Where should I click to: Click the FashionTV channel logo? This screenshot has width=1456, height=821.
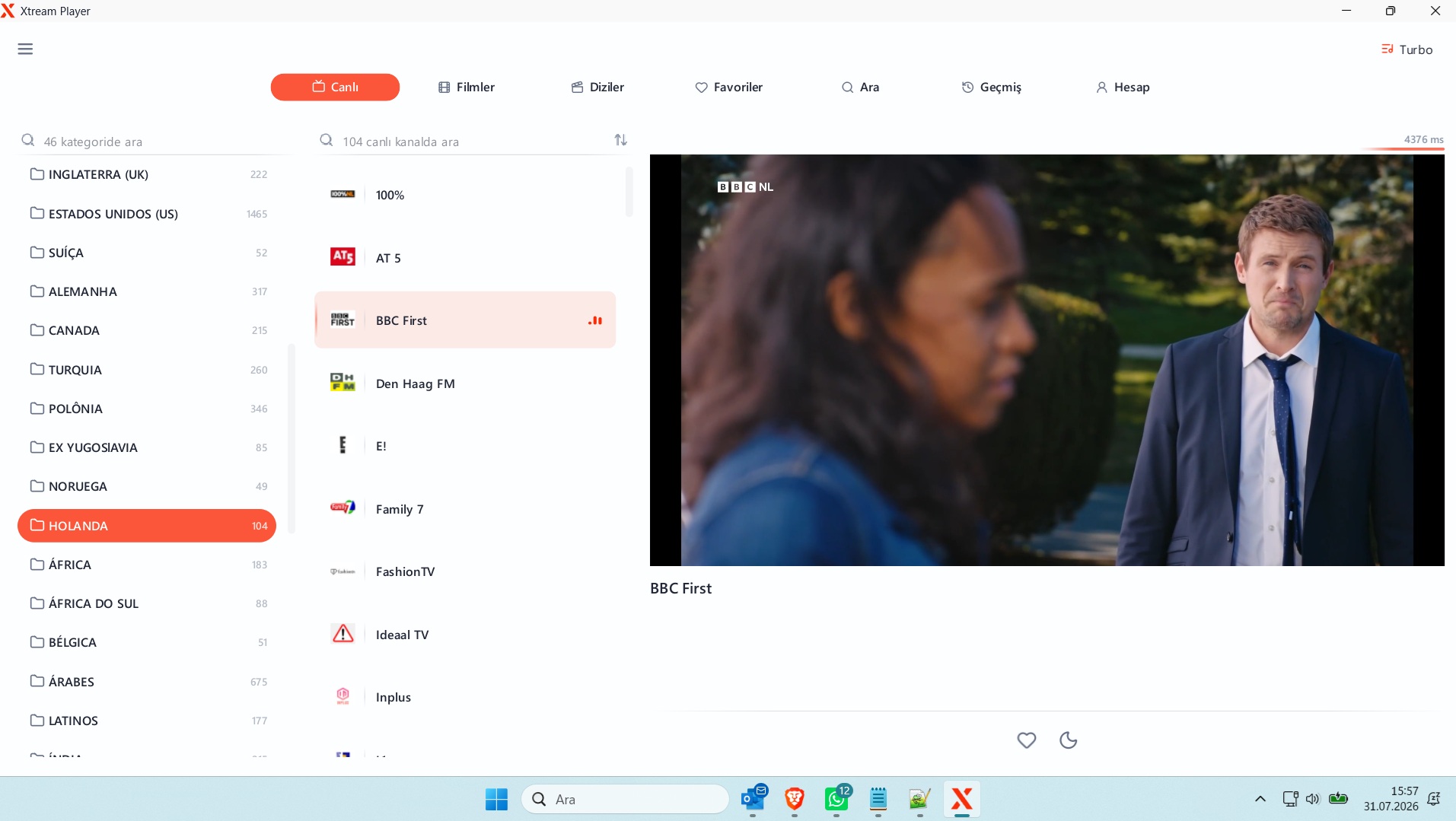click(x=342, y=571)
